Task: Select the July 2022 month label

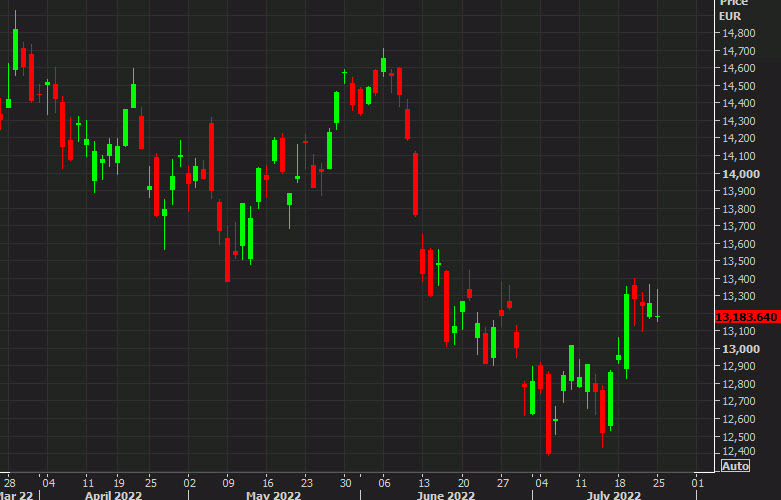Action: click(x=613, y=496)
